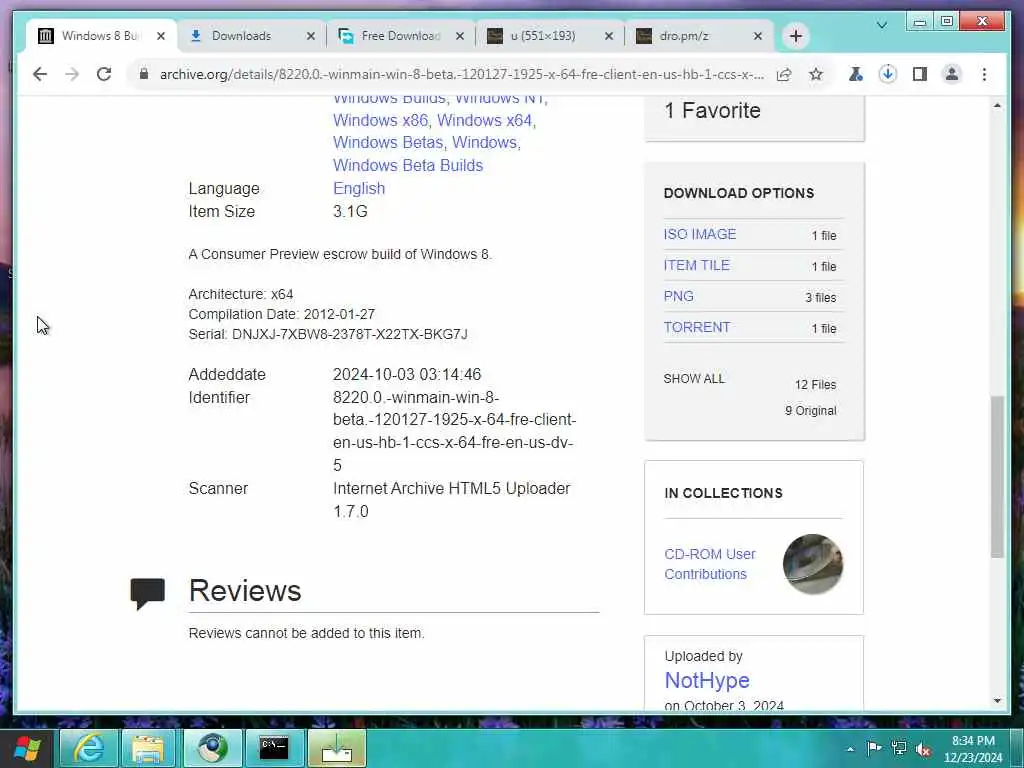Open the Action Center flag icon
1024x768 pixels.
874,748
